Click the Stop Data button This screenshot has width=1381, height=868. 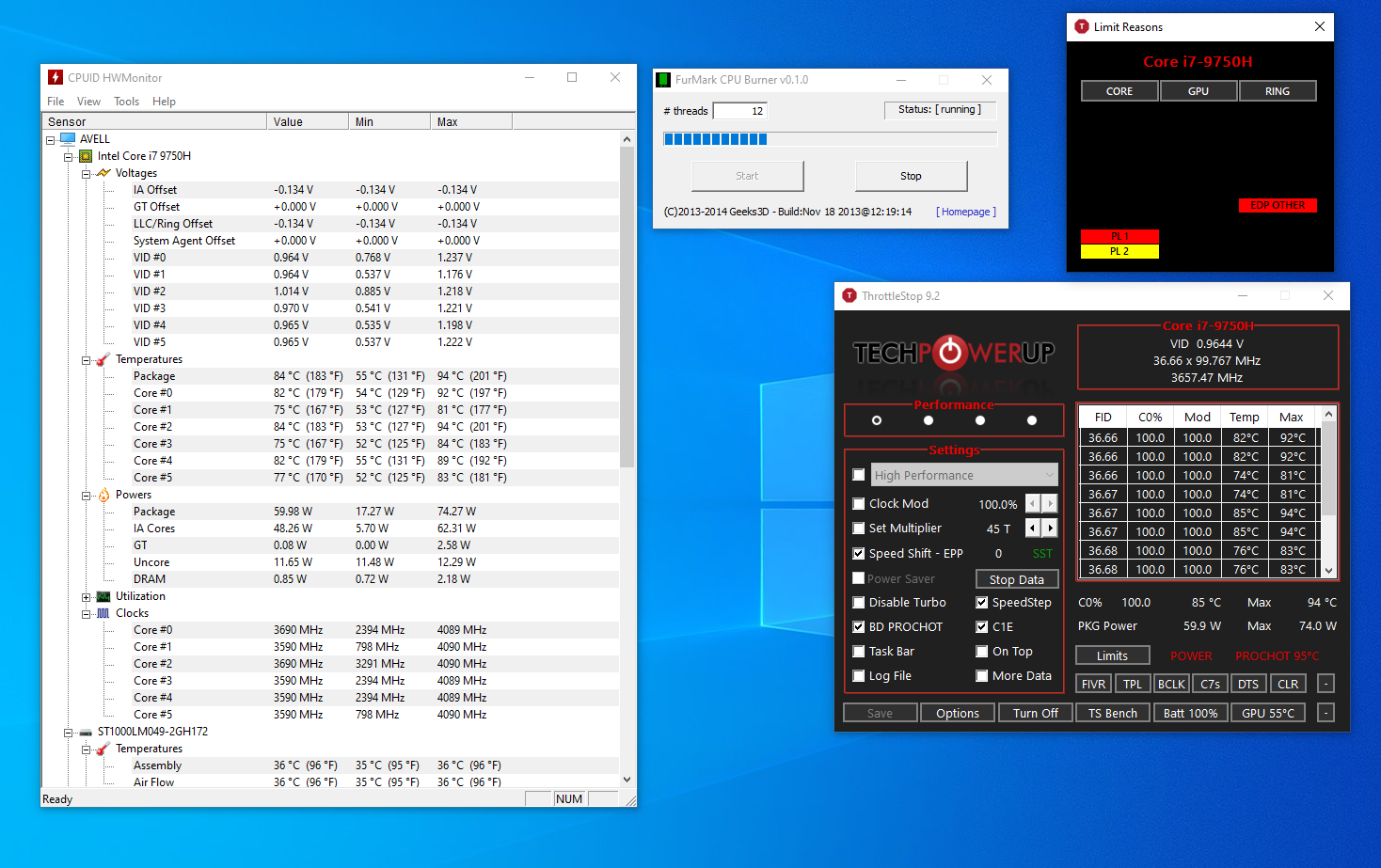[1017, 579]
